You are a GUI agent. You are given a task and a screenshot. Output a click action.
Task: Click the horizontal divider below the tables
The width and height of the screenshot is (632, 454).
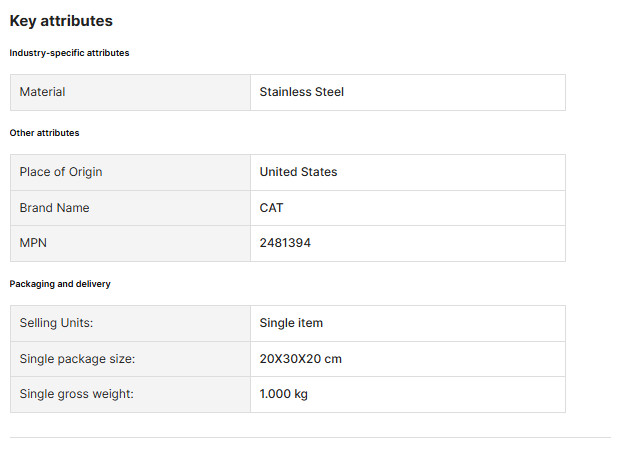point(310,437)
